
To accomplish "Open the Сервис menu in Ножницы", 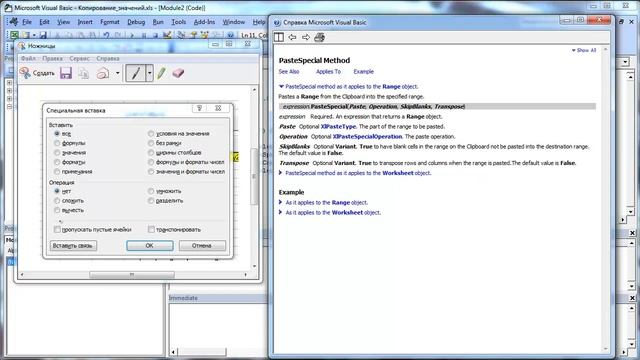I will pos(79,58).
